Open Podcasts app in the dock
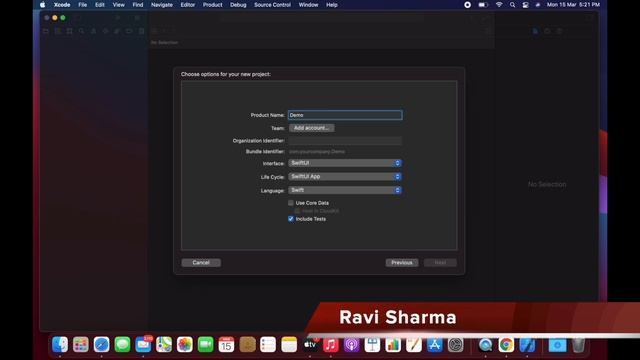 pos(351,344)
